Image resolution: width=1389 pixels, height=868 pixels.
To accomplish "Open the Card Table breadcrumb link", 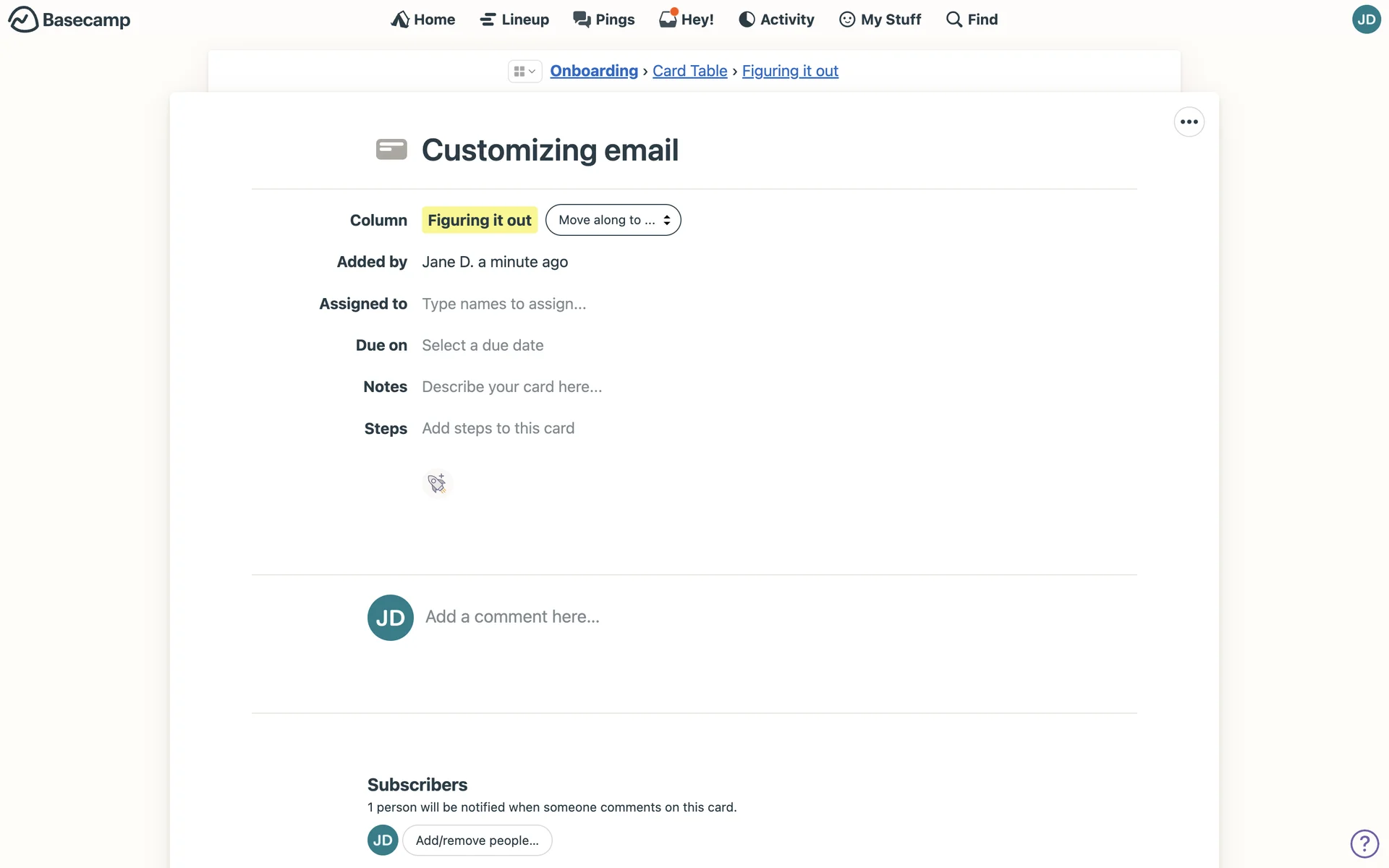I will (x=689, y=71).
